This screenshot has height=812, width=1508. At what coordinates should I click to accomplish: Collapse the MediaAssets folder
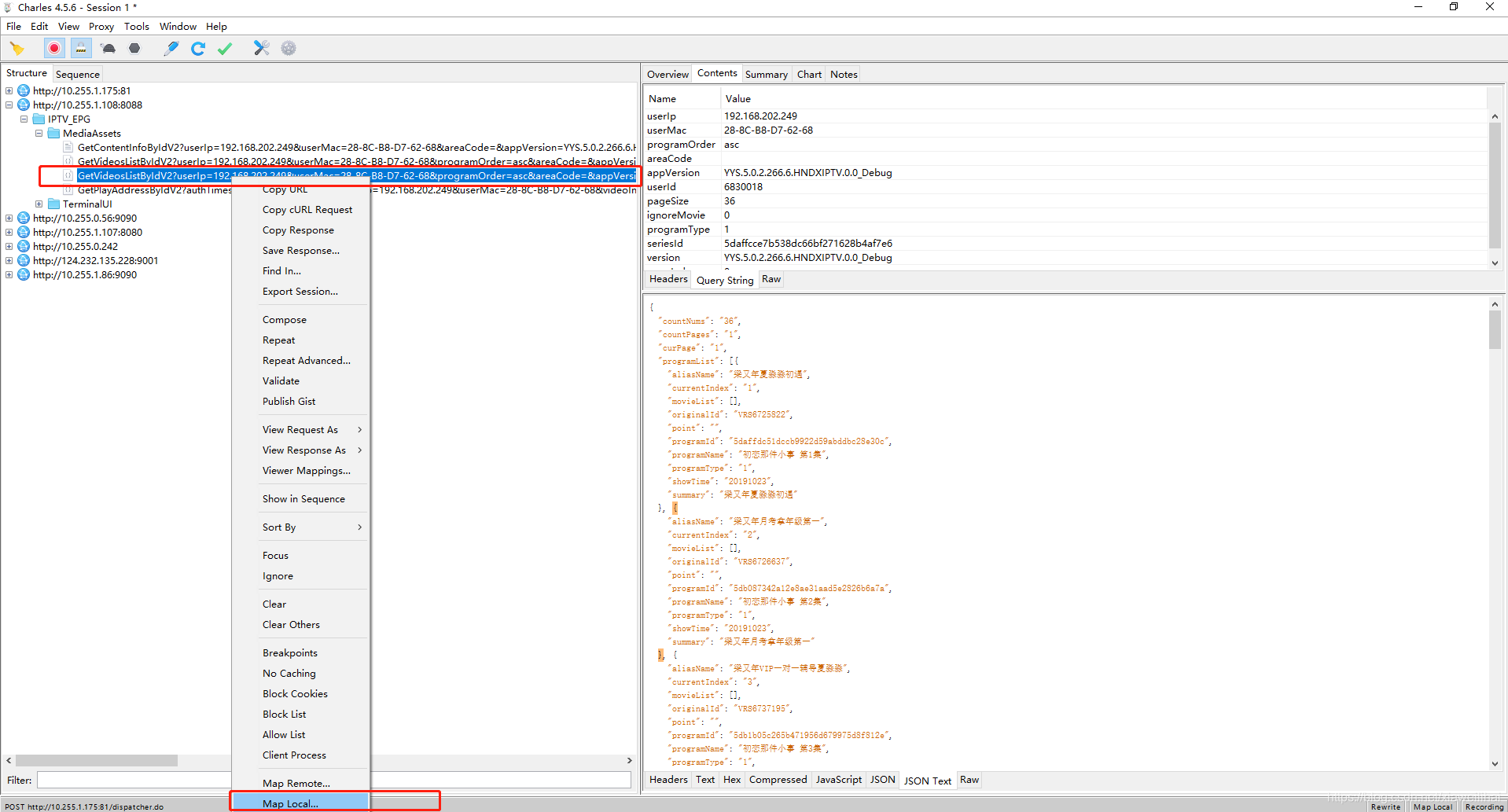pyautogui.click(x=38, y=133)
